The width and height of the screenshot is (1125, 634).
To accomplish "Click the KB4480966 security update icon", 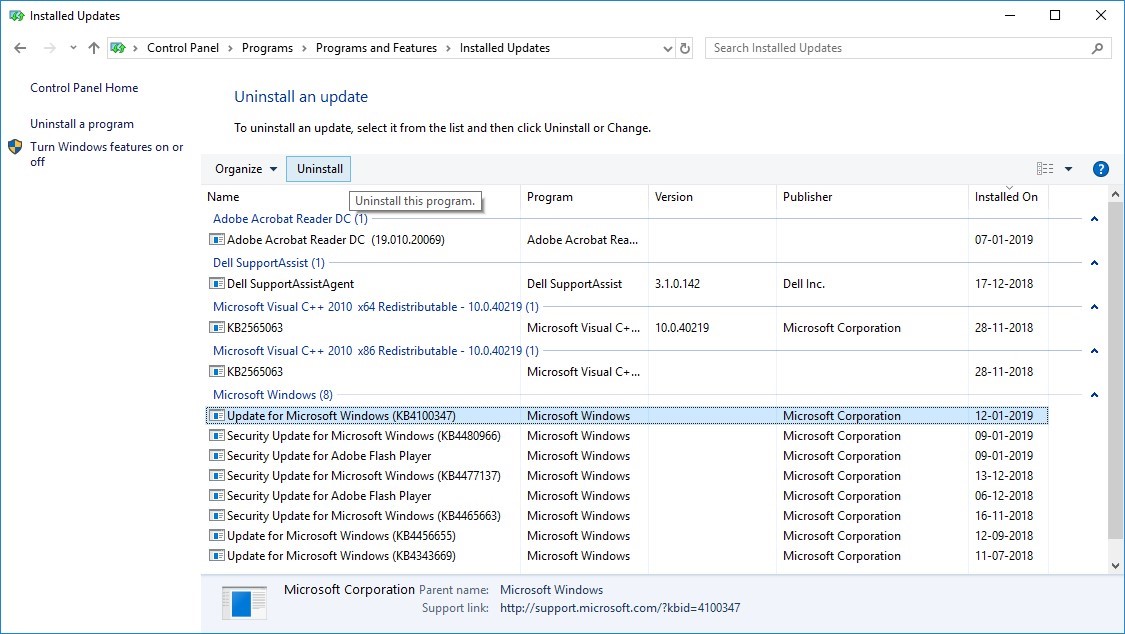I will pyautogui.click(x=216, y=435).
